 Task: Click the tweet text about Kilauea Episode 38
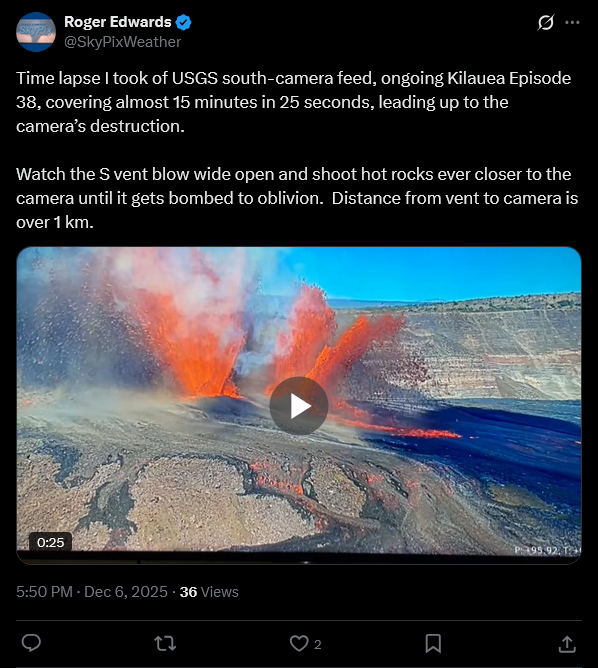click(293, 102)
